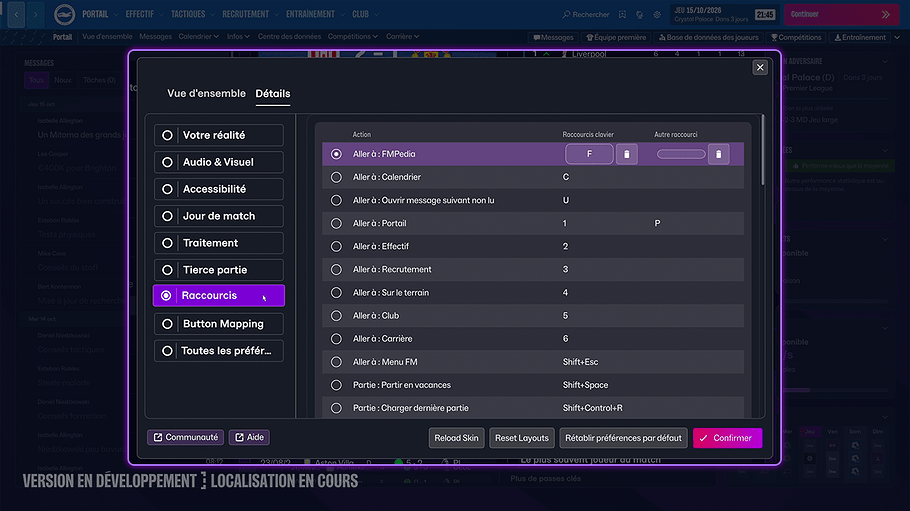
Task: Open Base de données des joueurs link
Action: [x=708, y=38]
